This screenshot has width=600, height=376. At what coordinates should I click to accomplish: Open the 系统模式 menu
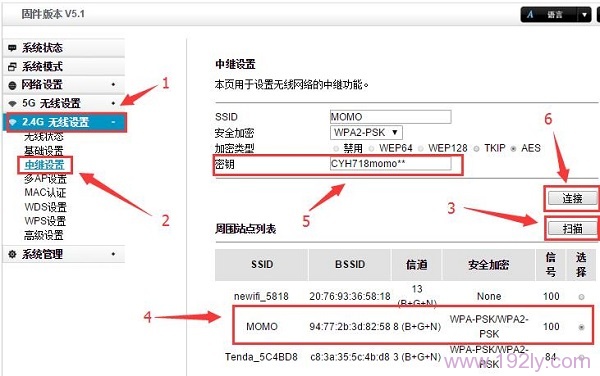tap(64, 67)
